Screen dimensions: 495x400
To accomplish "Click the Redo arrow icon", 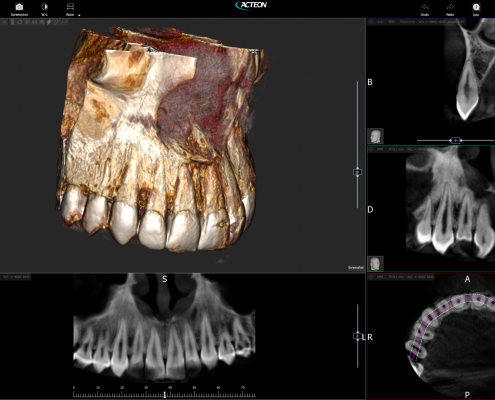I will tap(450, 7).
